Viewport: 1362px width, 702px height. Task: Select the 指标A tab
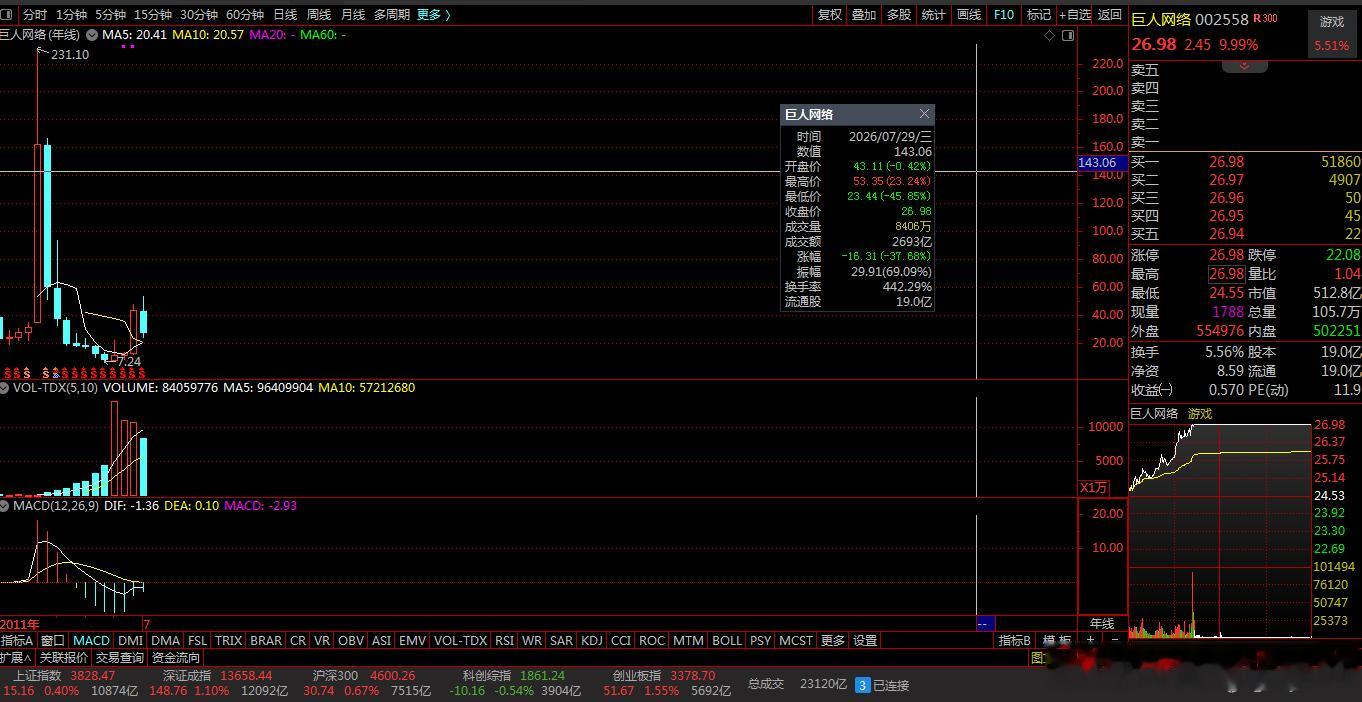(17, 640)
